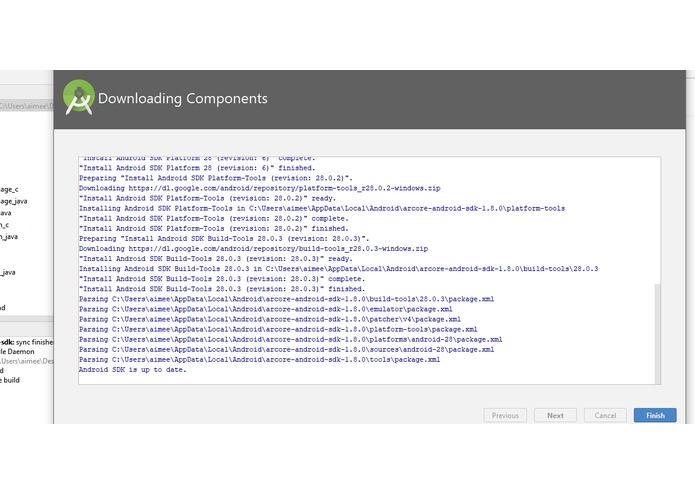Click the 'Parsing ...tools\package.xml' line
695x494 pixels.
tap(259, 360)
